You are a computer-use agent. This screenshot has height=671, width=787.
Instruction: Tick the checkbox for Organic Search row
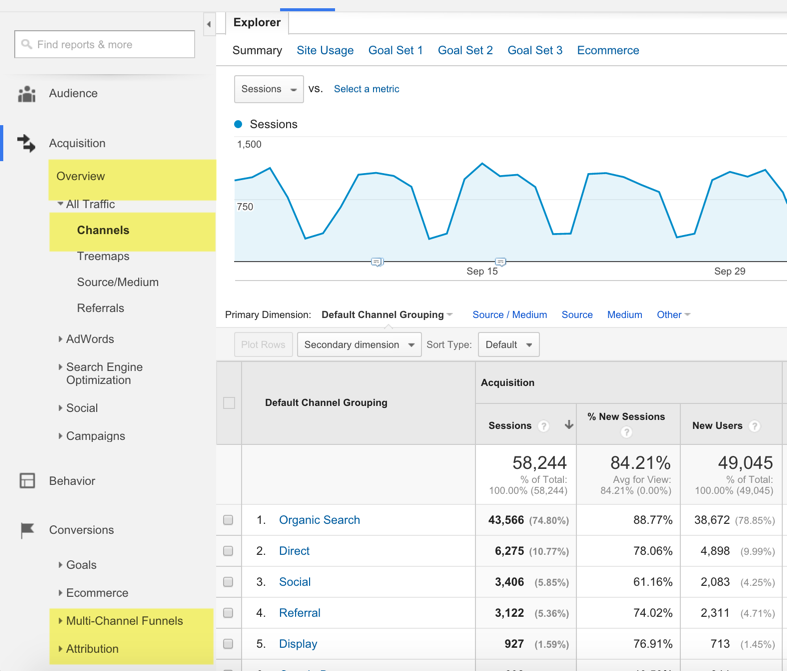[229, 520]
